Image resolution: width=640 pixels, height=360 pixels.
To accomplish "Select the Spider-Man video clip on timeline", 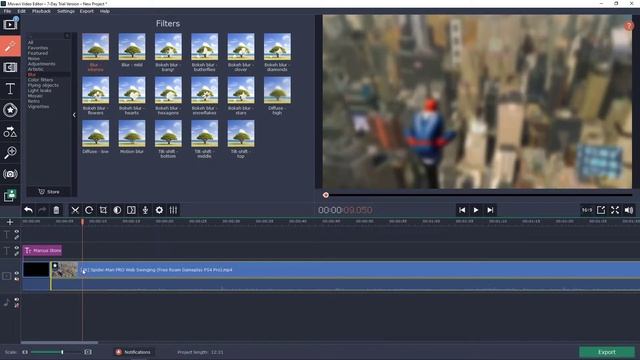I will point(345,276).
